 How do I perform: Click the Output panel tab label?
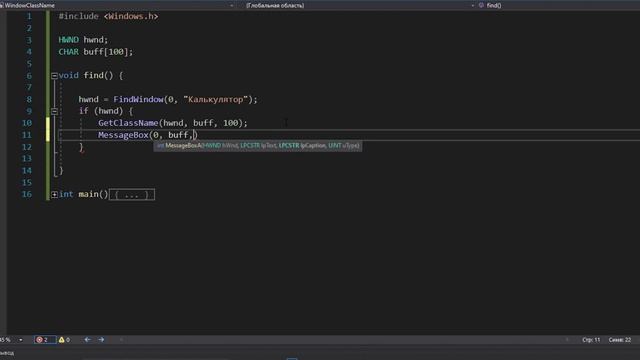(x=7, y=353)
